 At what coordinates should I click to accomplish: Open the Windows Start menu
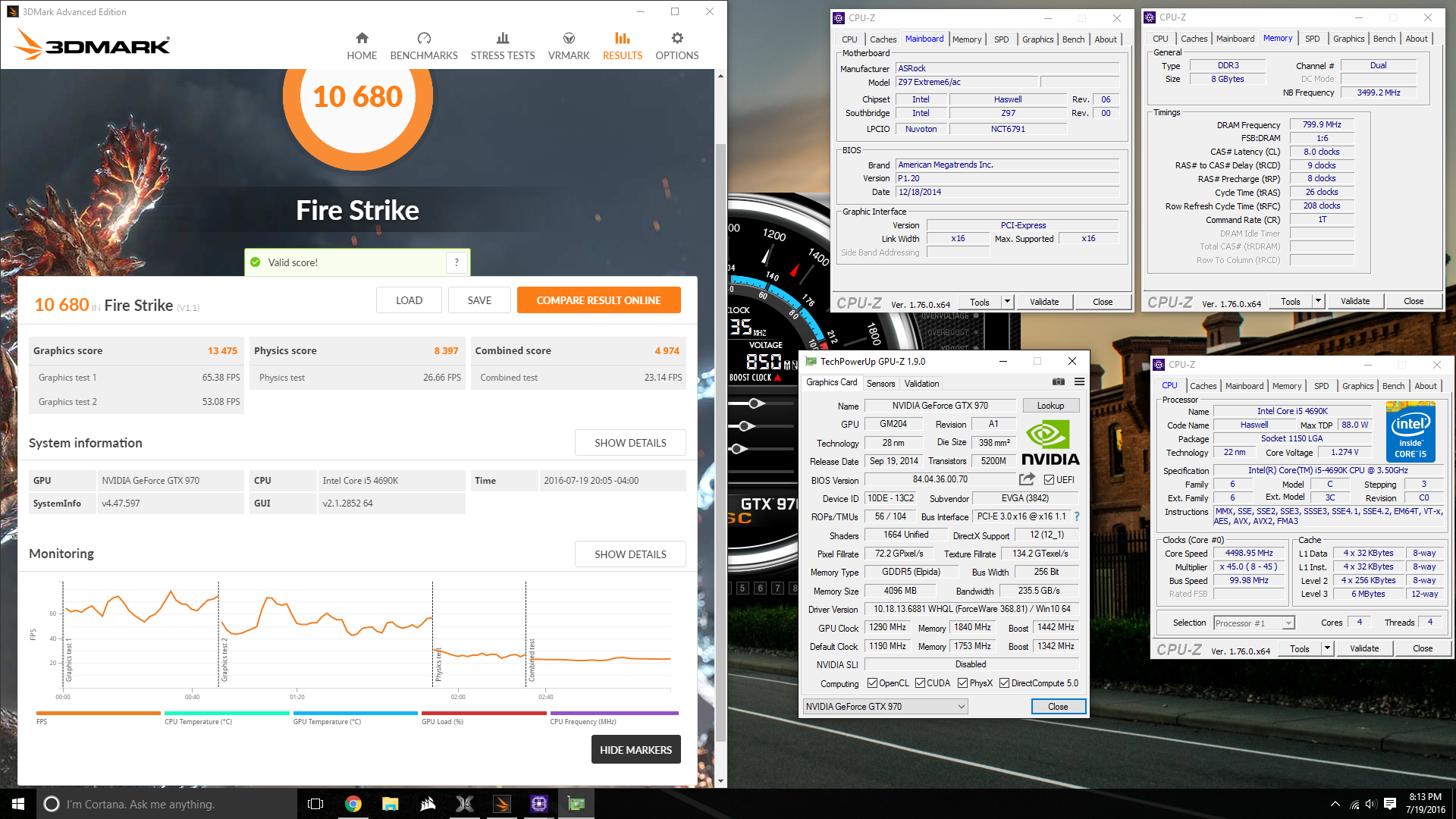point(18,804)
